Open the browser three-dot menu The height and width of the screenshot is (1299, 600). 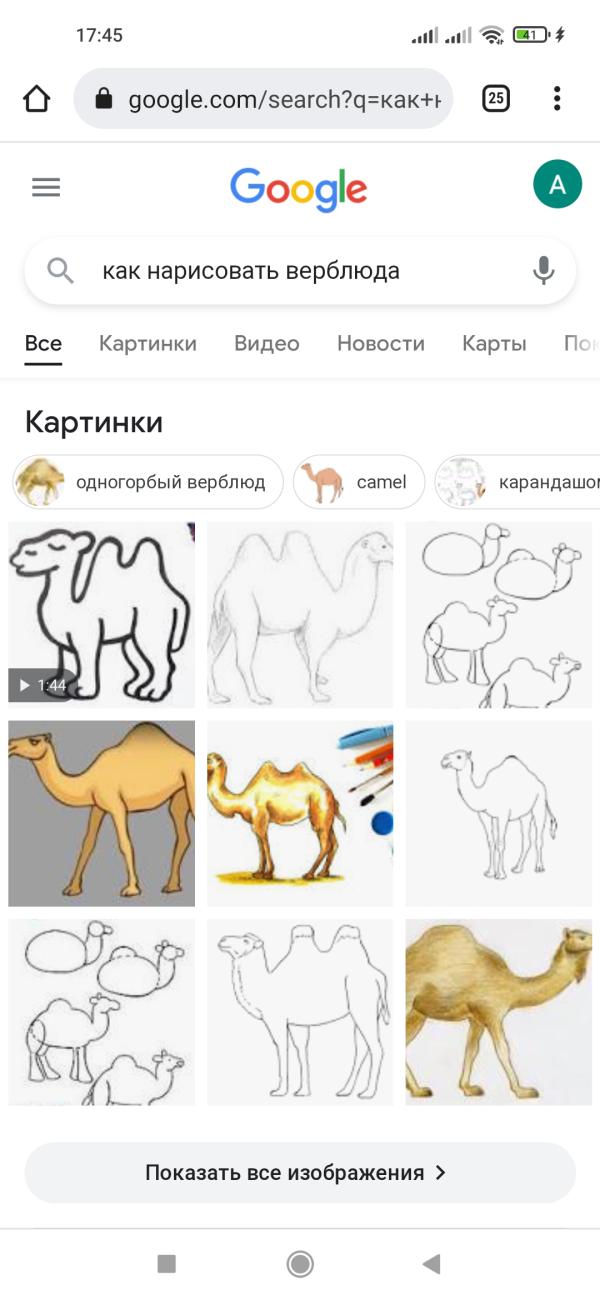coord(557,98)
